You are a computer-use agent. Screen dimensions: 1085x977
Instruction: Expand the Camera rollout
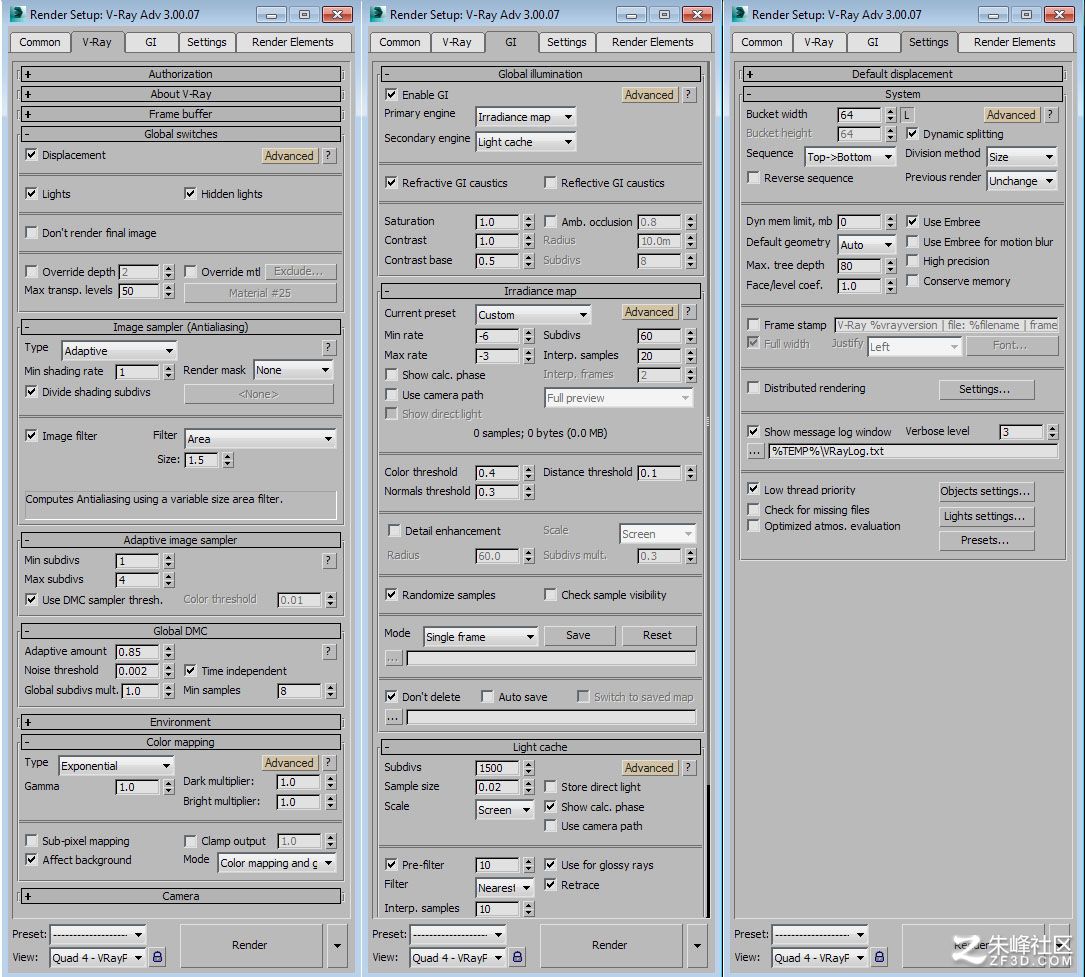pyautogui.click(x=181, y=896)
